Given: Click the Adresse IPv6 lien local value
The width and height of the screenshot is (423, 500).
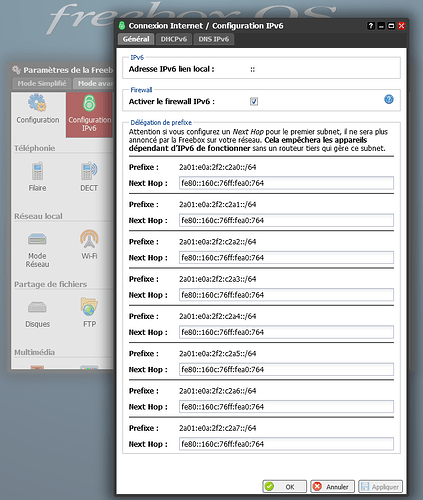Looking at the screenshot, I should click(x=253, y=69).
